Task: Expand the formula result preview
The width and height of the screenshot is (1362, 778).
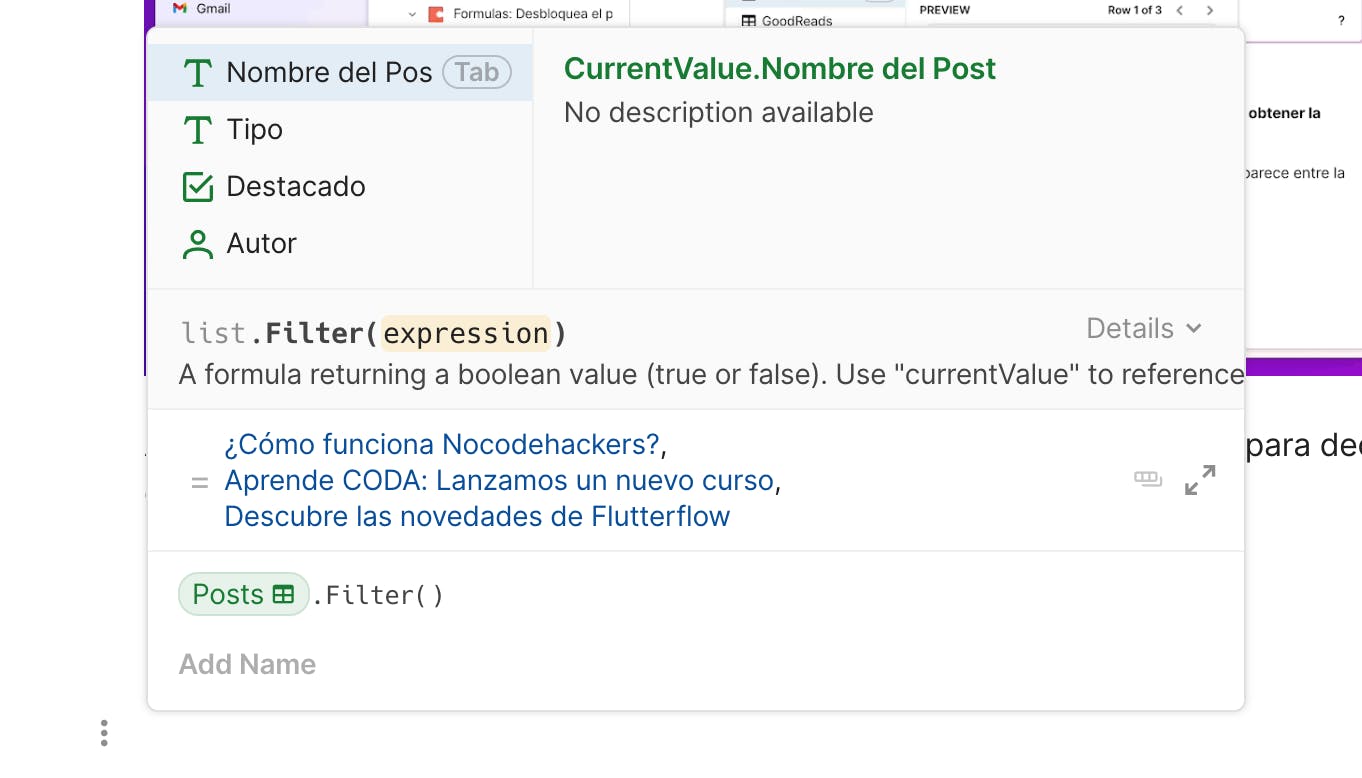Action: point(1200,480)
